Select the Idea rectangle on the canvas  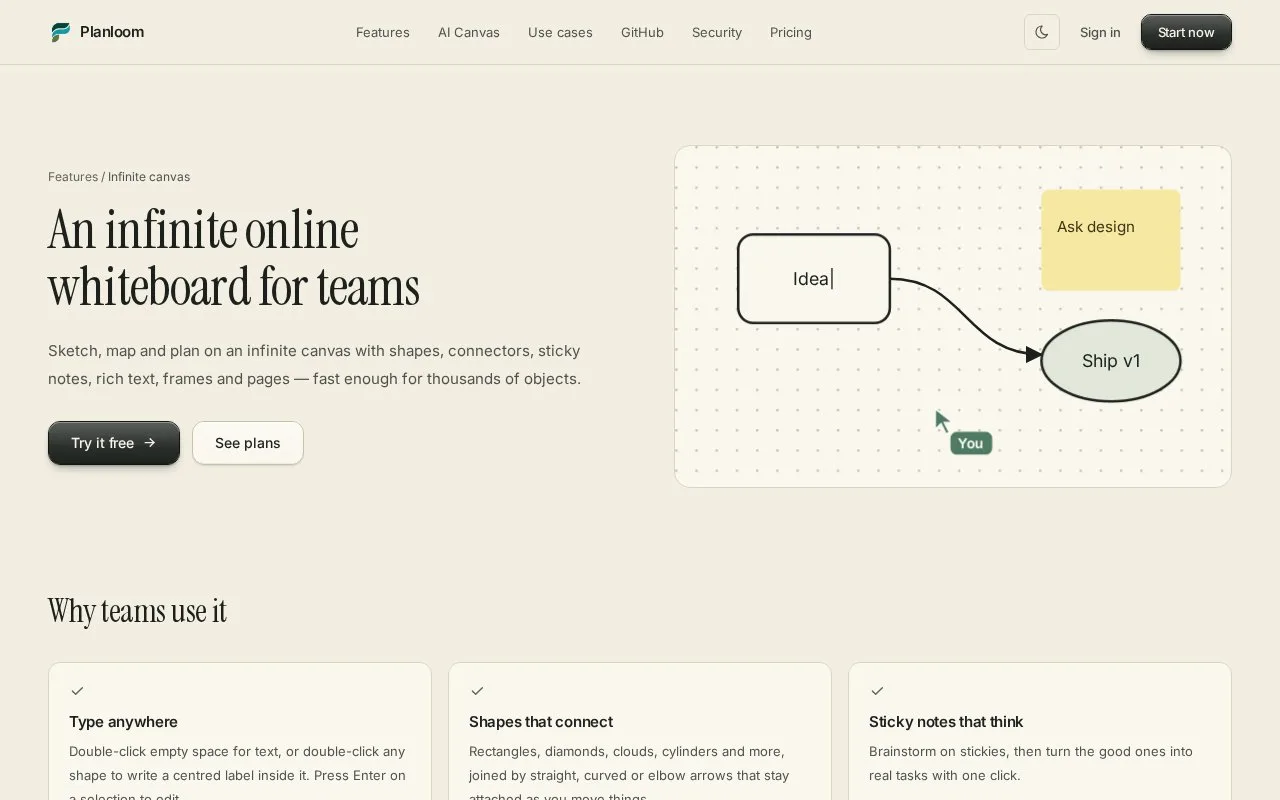pos(814,279)
